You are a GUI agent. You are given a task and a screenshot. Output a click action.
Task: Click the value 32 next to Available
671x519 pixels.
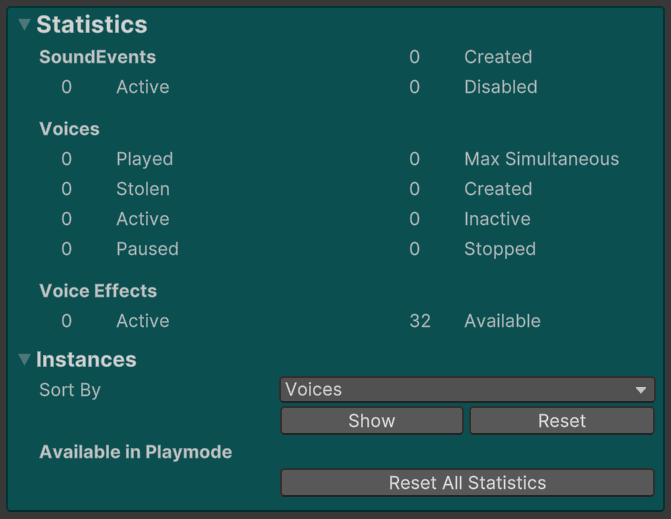420,321
